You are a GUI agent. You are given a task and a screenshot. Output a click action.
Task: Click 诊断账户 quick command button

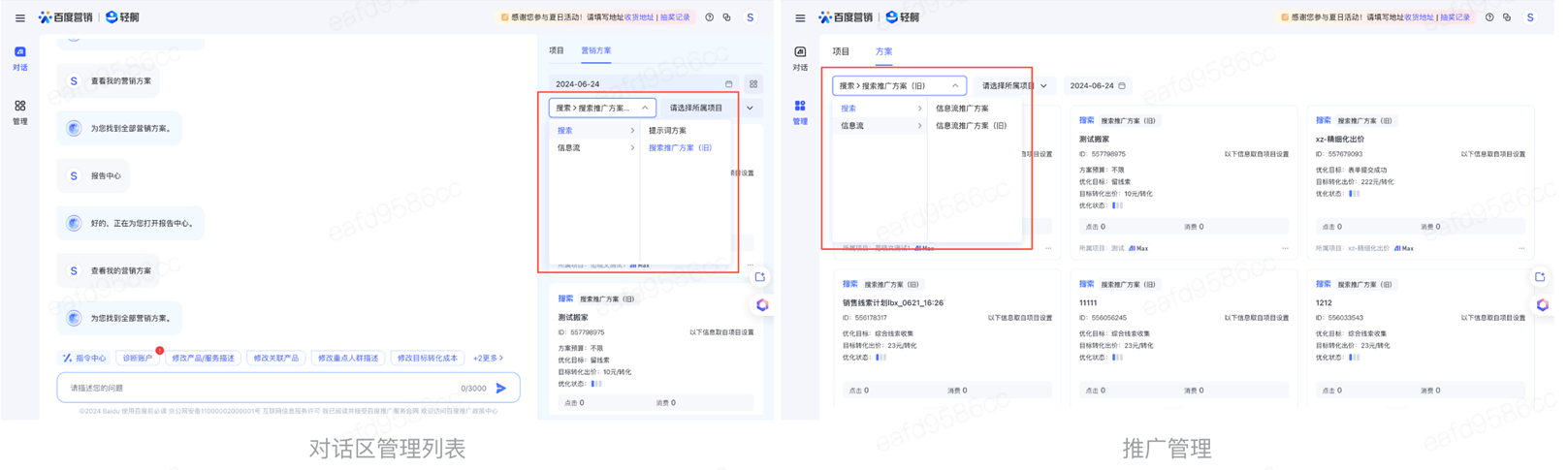(137, 358)
